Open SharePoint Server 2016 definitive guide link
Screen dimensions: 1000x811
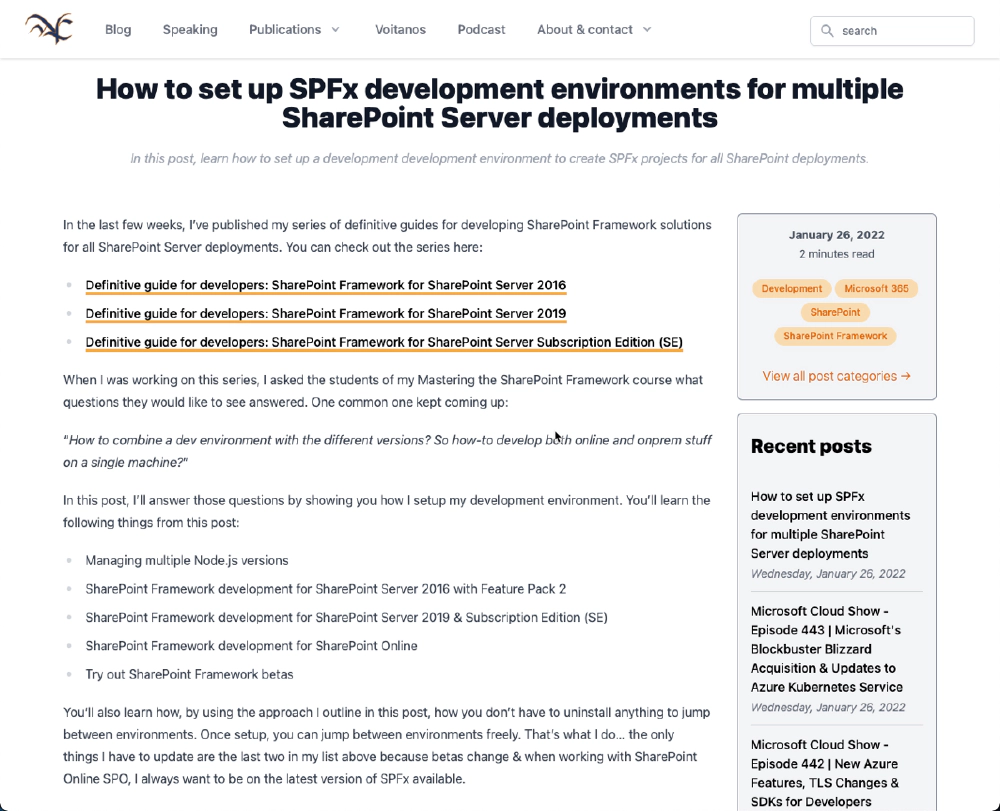tap(326, 285)
